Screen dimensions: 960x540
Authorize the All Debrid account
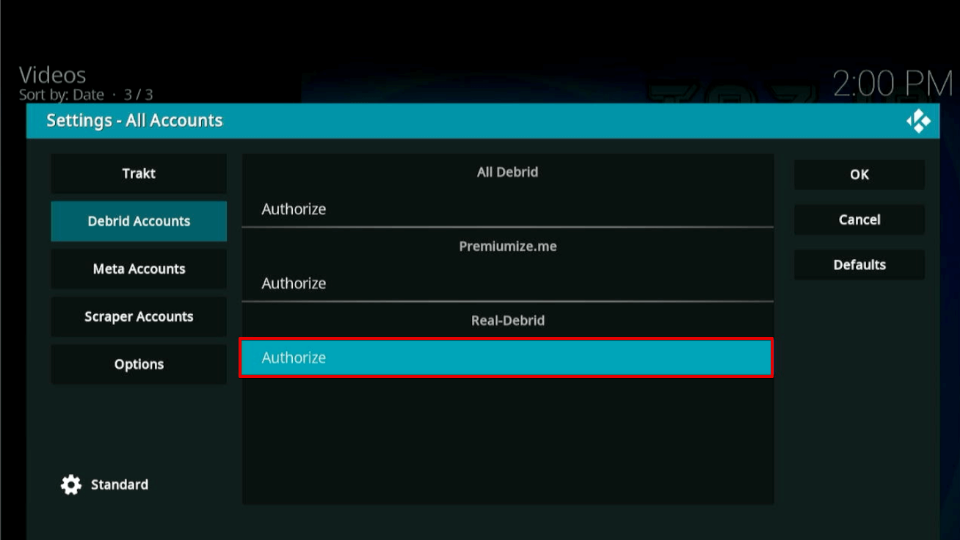tap(508, 209)
